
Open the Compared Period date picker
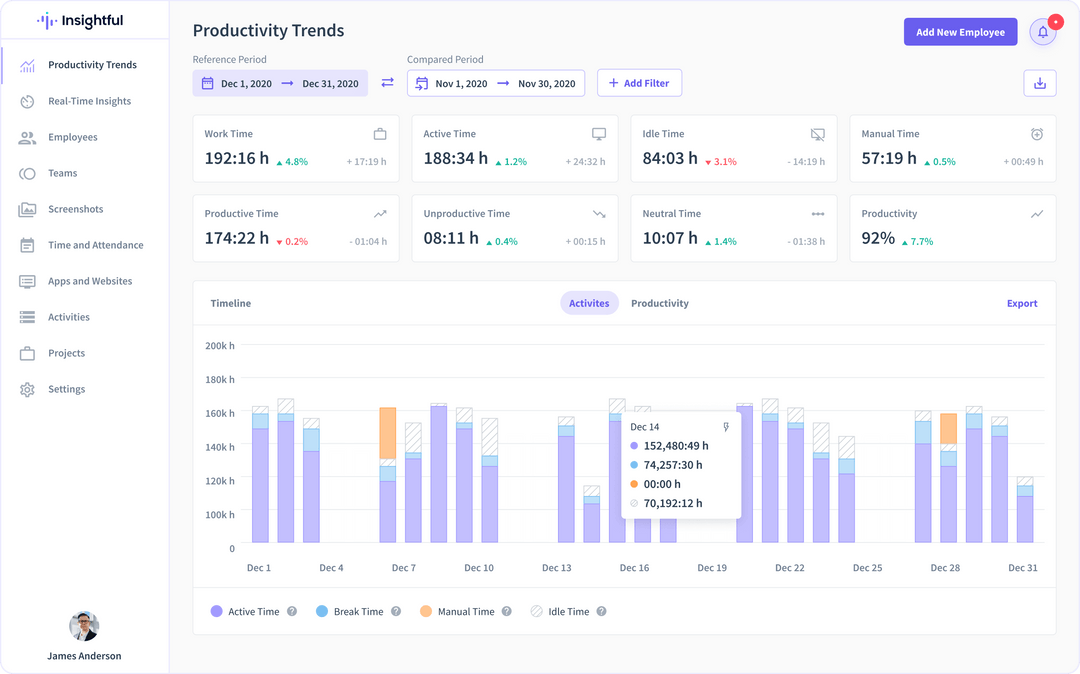(496, 83)
